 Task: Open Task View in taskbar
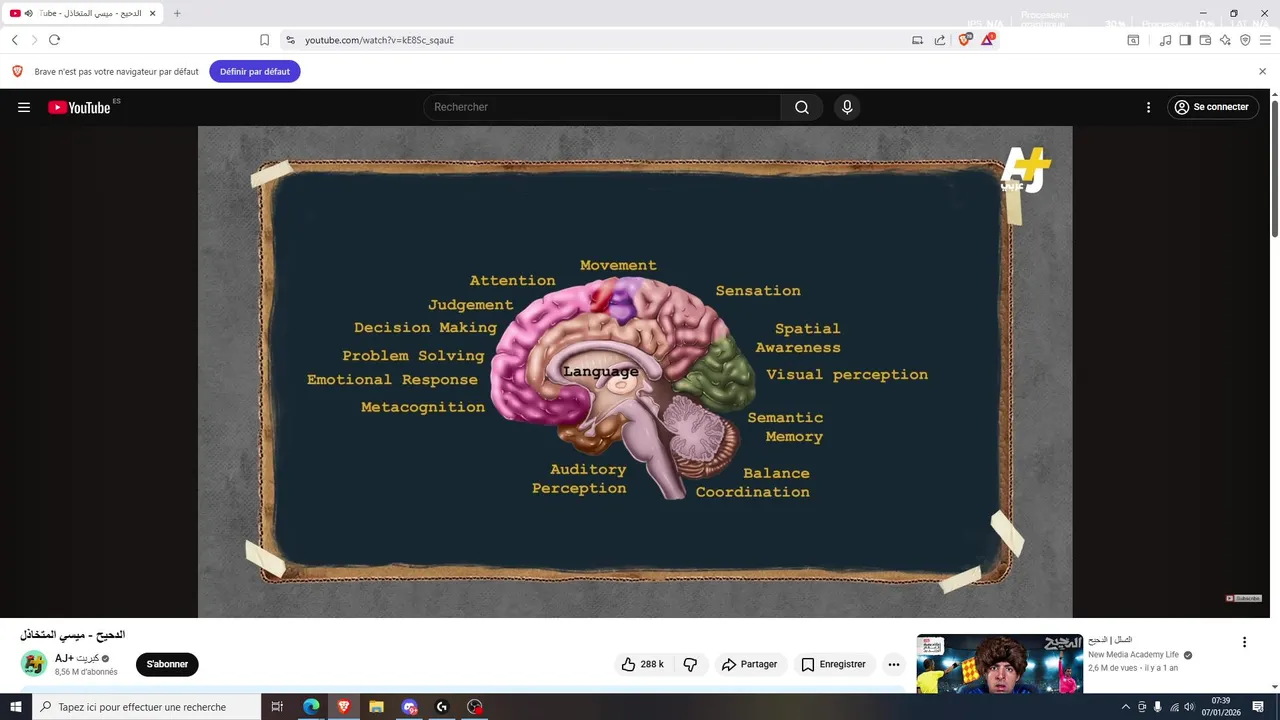click(278, 707)
